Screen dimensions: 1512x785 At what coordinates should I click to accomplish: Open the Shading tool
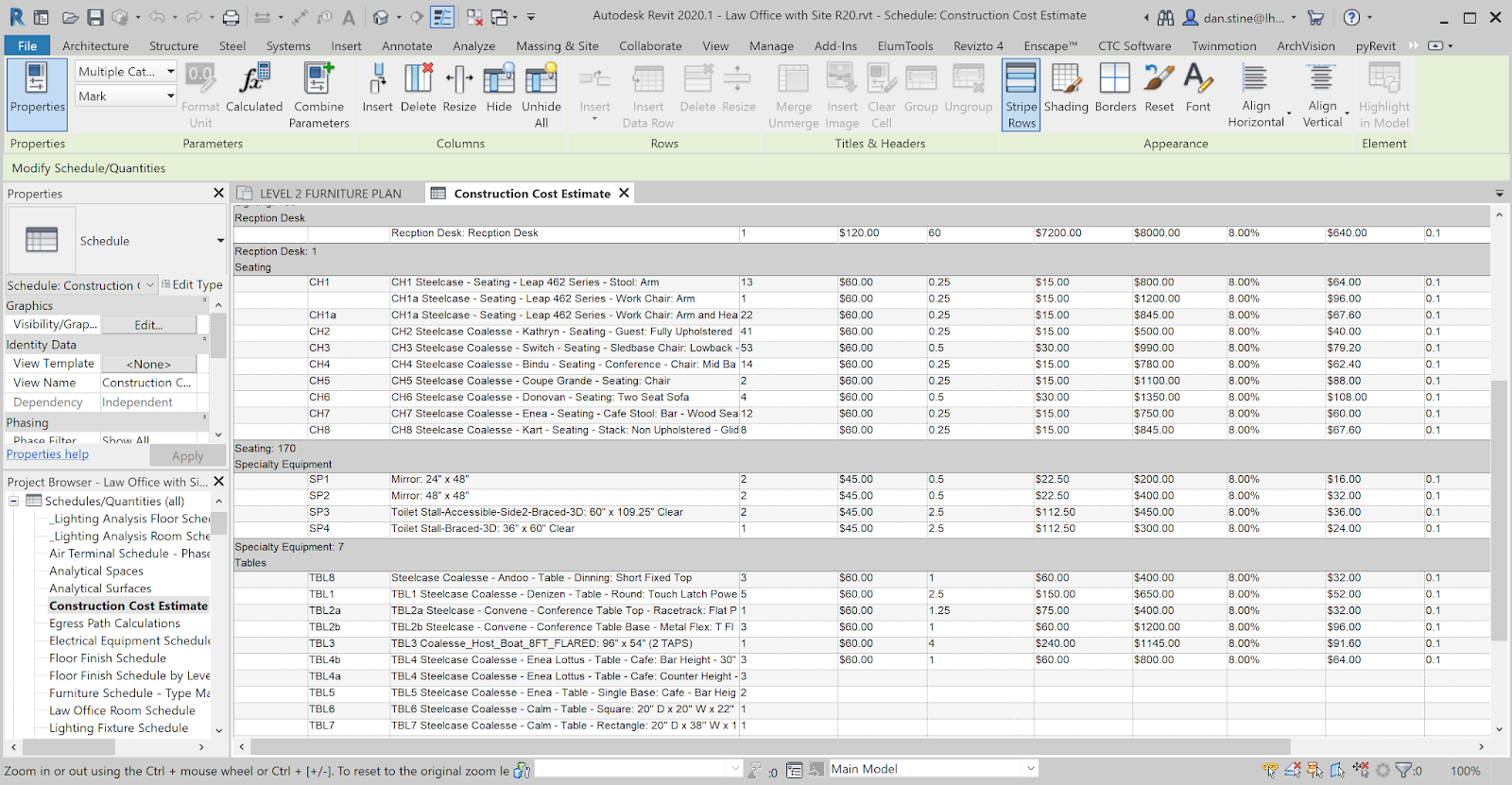(x=1066, y=90)
